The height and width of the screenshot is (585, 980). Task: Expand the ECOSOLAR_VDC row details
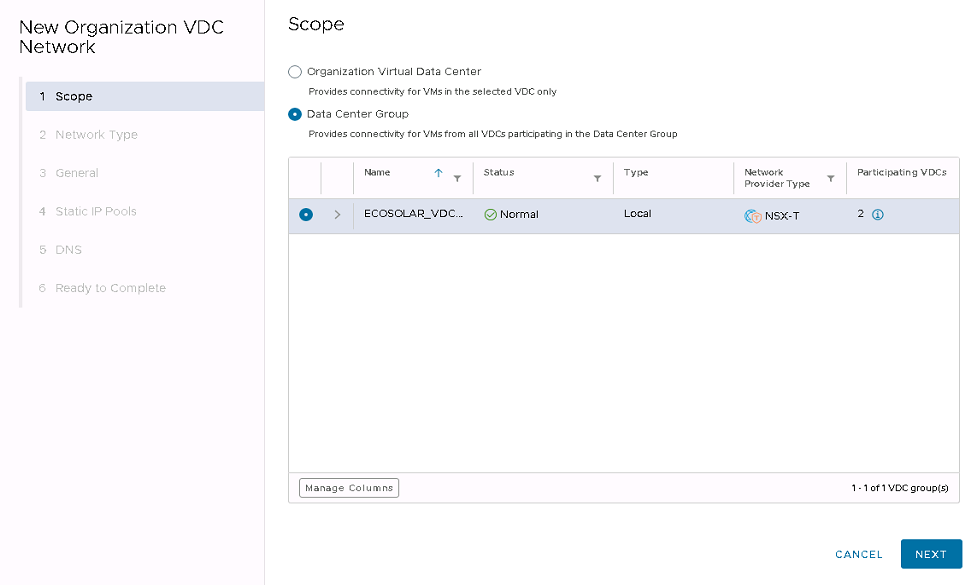coord(337,215)
